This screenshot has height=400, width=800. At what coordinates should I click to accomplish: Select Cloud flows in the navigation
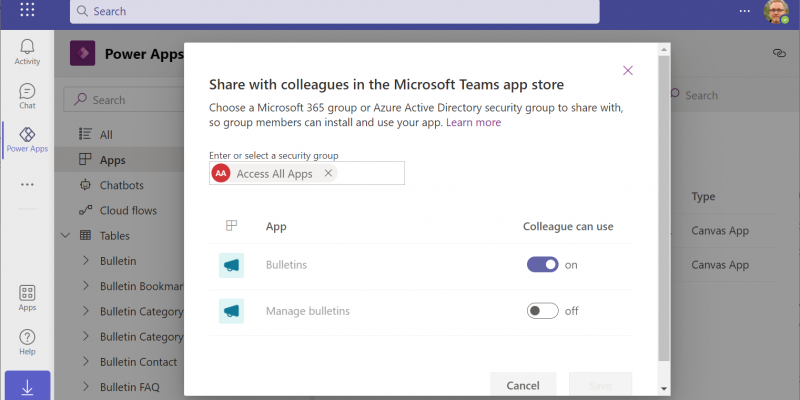tap(127, 210)
